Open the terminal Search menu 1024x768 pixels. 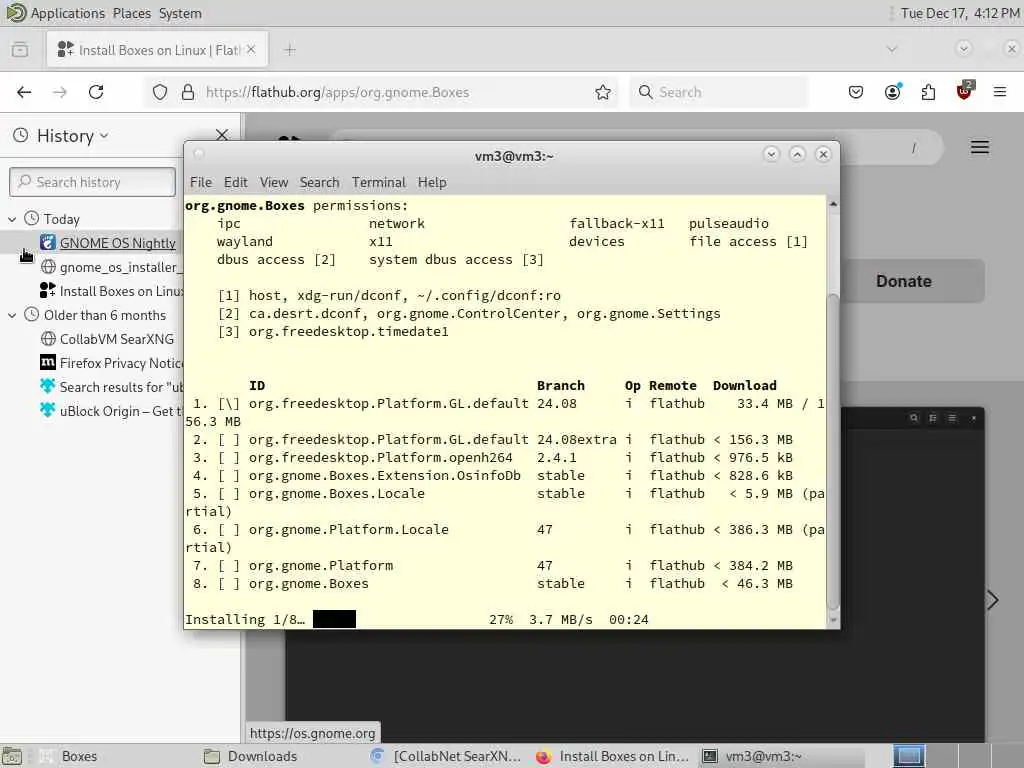click(x=319, y=182)
